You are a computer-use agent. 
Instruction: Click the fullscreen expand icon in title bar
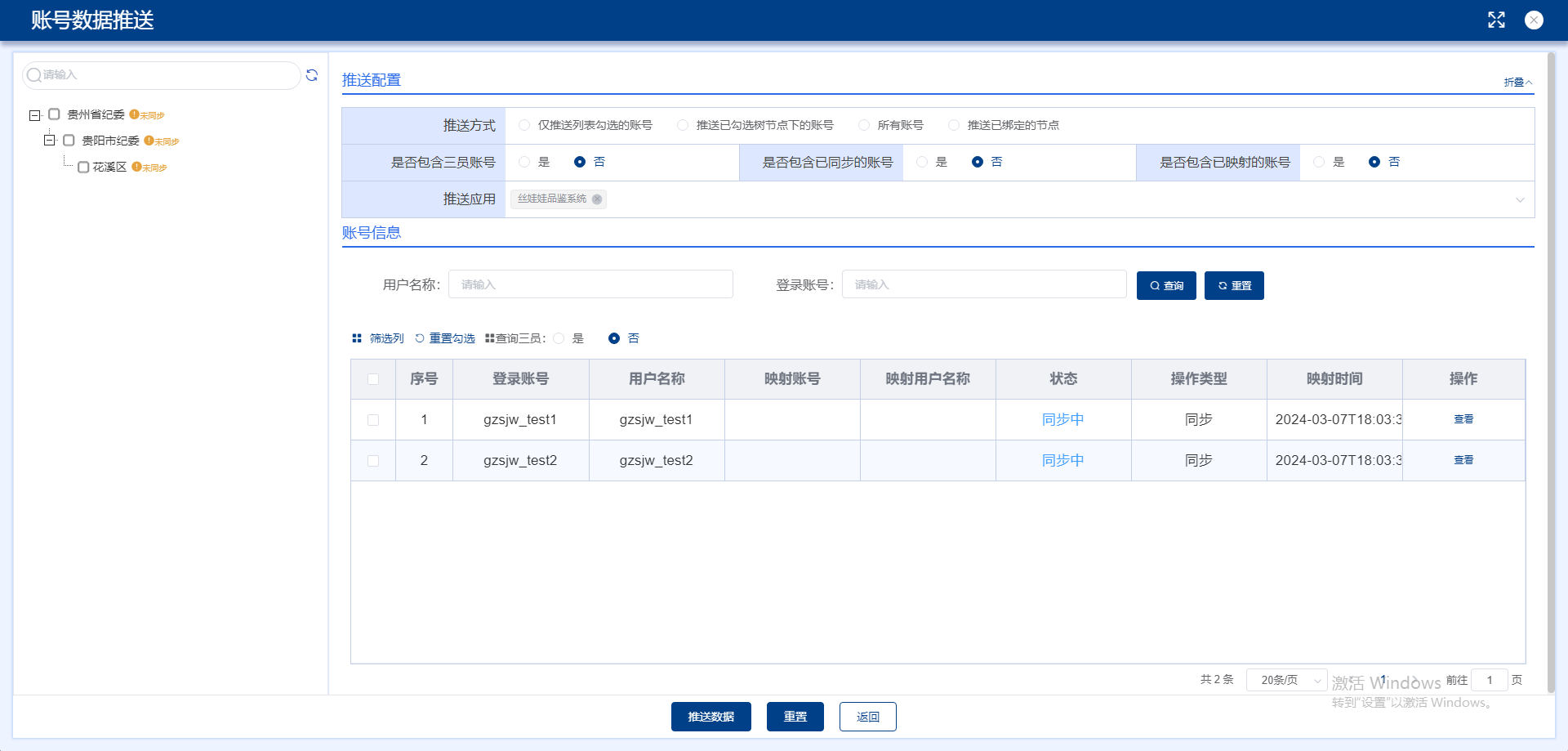coord(1496,20)
